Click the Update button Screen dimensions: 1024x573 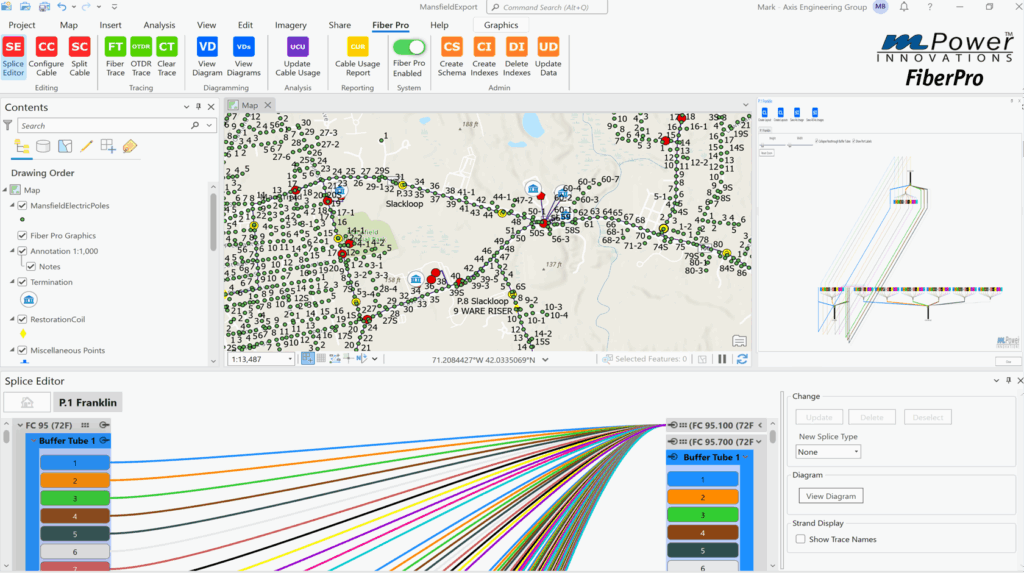click(819, 417)
